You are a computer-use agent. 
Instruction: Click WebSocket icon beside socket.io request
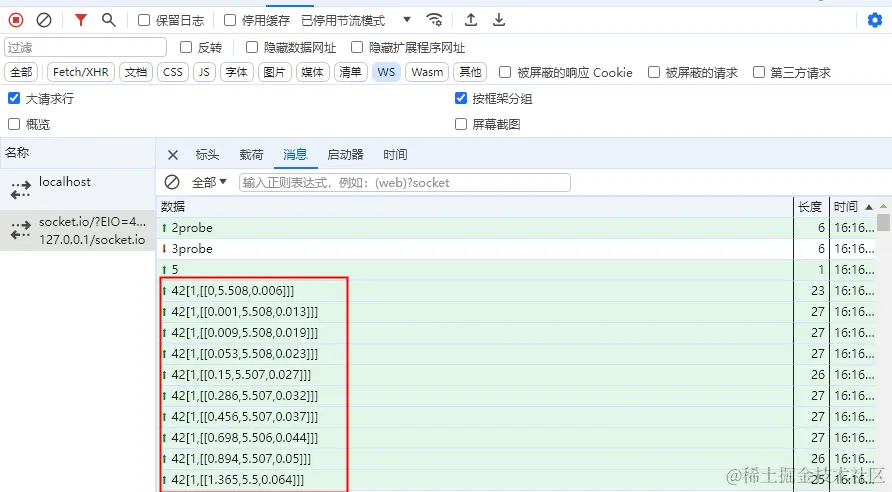point(20,230)
